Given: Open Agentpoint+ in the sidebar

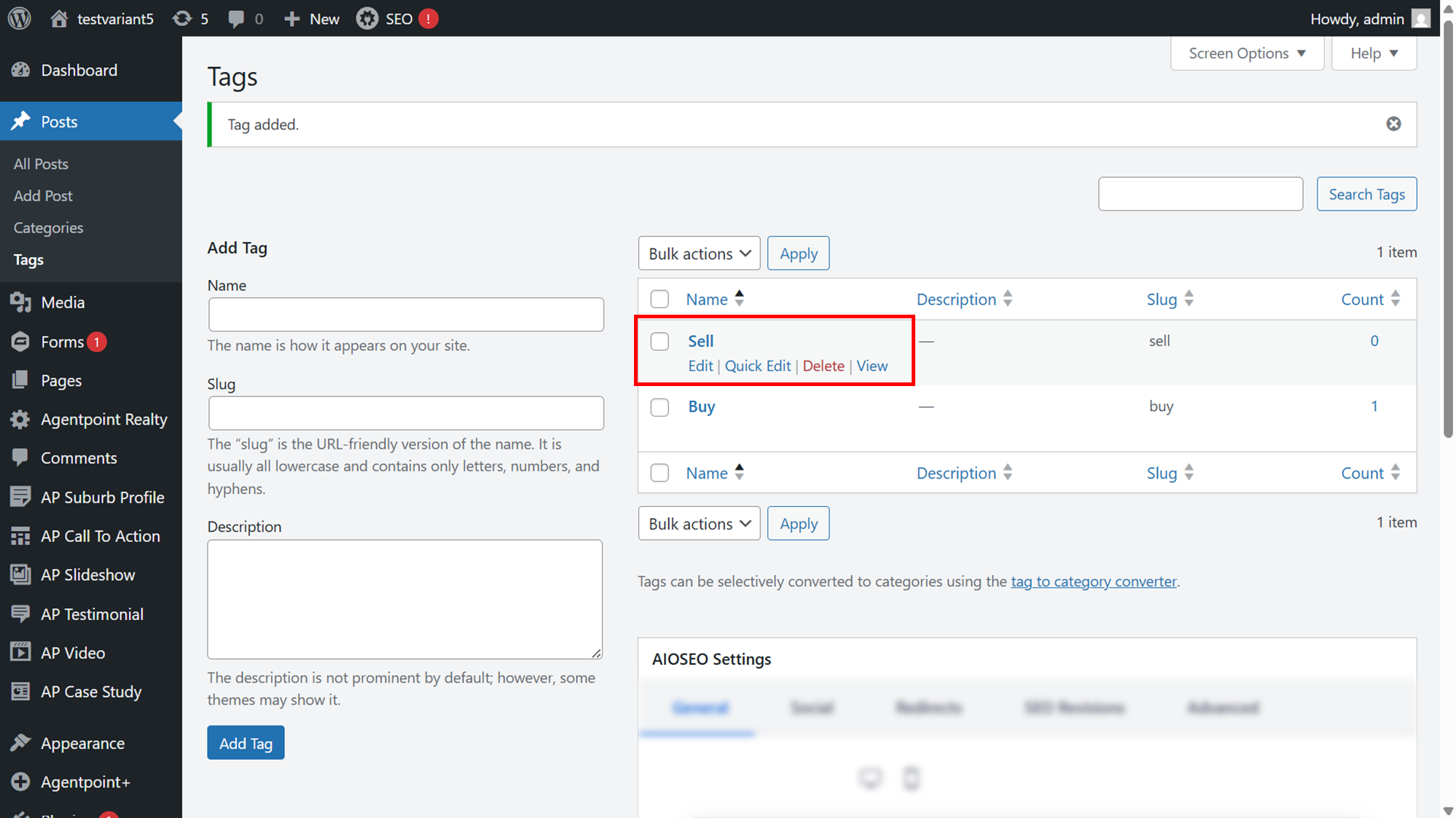Looking at the screenshot, I should click(x=91, y=782).
